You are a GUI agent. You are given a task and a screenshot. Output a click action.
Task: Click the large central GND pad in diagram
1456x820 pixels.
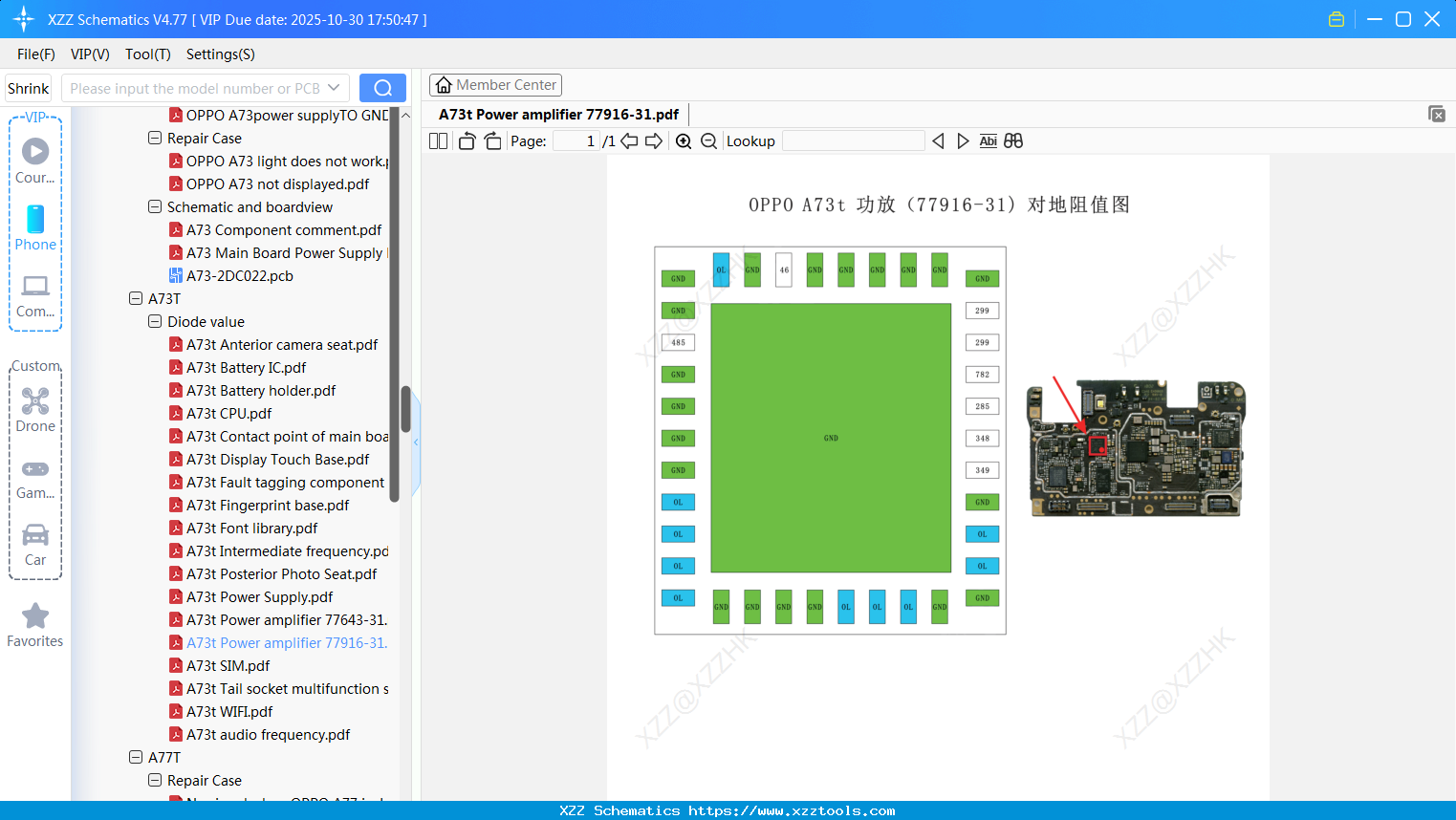point(831,438)
